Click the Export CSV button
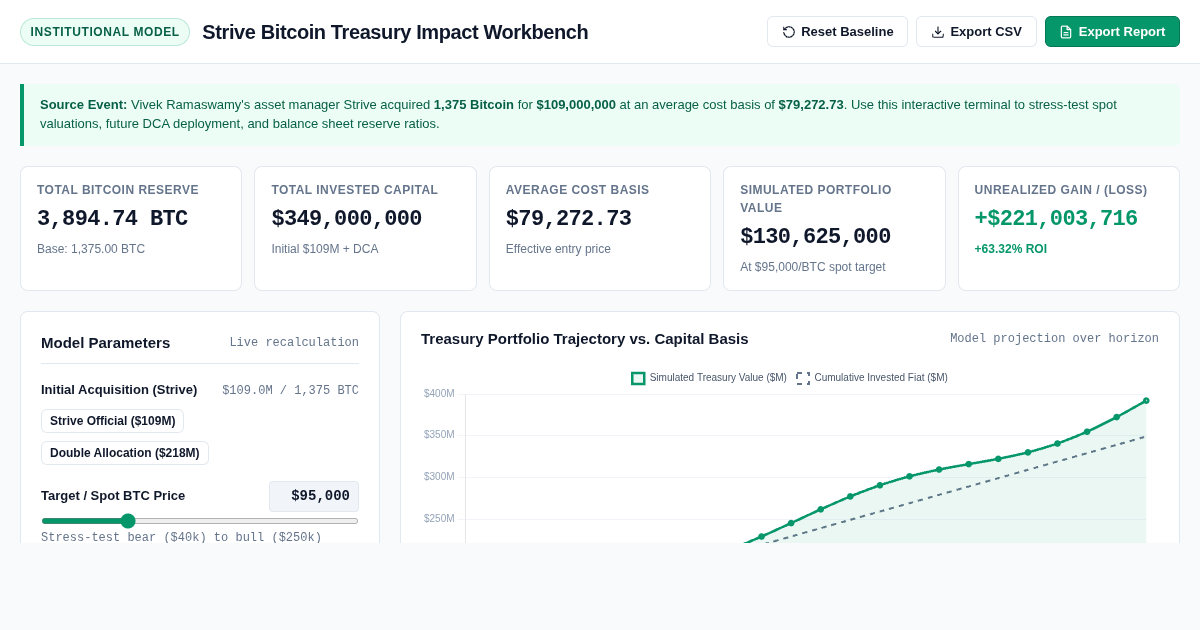 (976, 31)
